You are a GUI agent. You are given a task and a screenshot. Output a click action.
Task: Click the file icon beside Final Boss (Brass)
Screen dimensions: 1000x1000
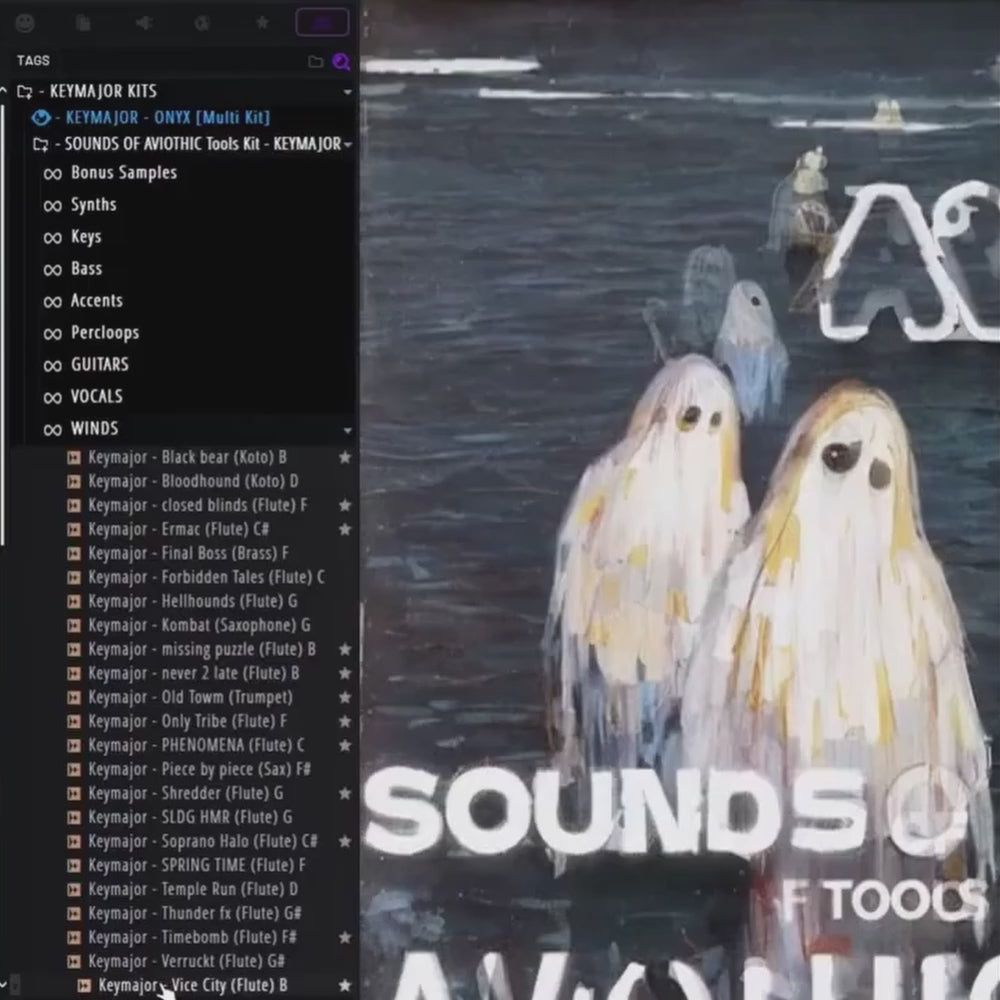(73, 553)
